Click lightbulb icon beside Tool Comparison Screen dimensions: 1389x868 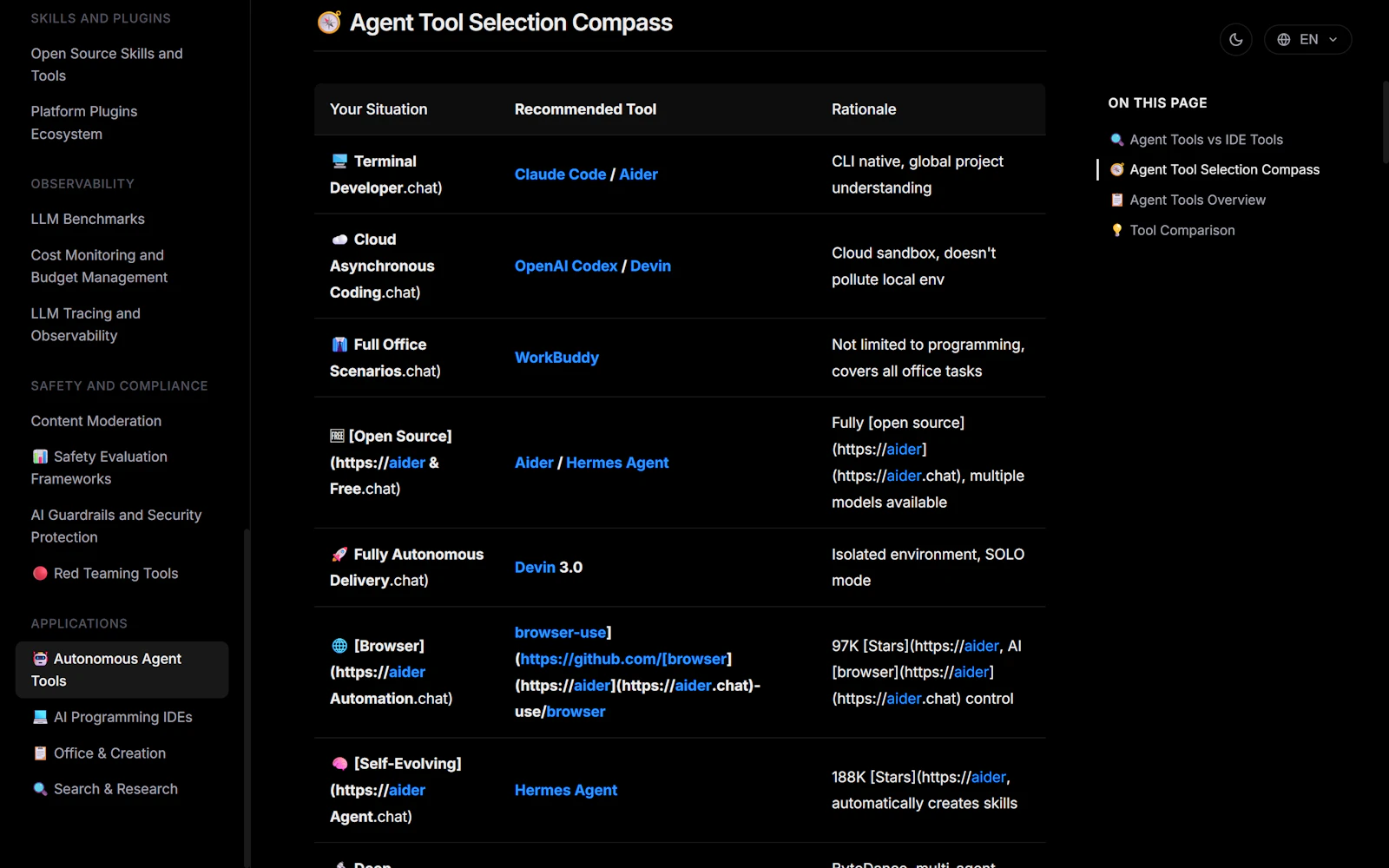click(1117, 230)
